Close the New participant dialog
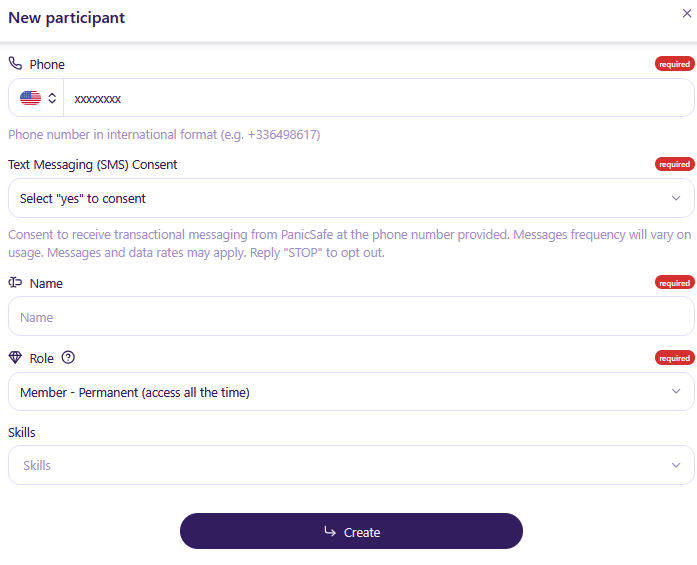Image resolution: width=697 pixels, height=565 pixels. (687, 14)
